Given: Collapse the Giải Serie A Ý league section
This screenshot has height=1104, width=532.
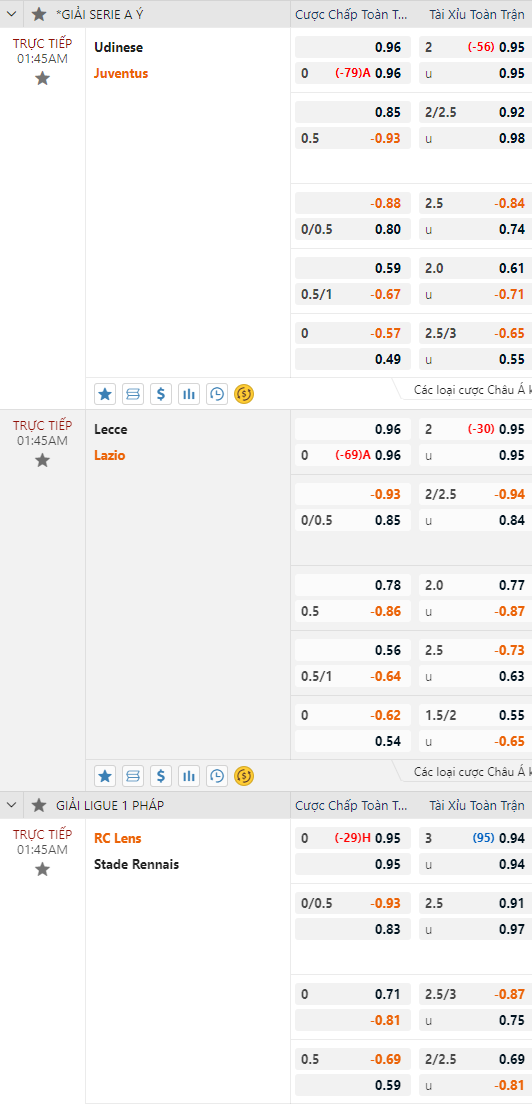Looking at the screenshot, I should tap(11, 14).
